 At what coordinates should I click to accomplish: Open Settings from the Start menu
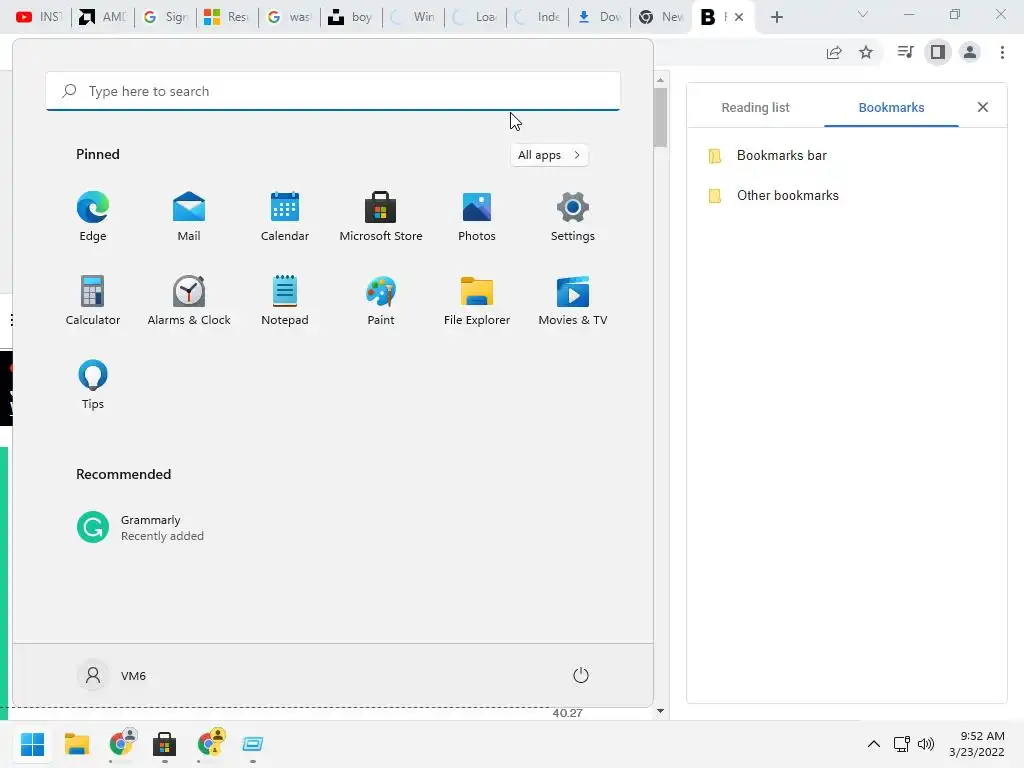[573, 217]
